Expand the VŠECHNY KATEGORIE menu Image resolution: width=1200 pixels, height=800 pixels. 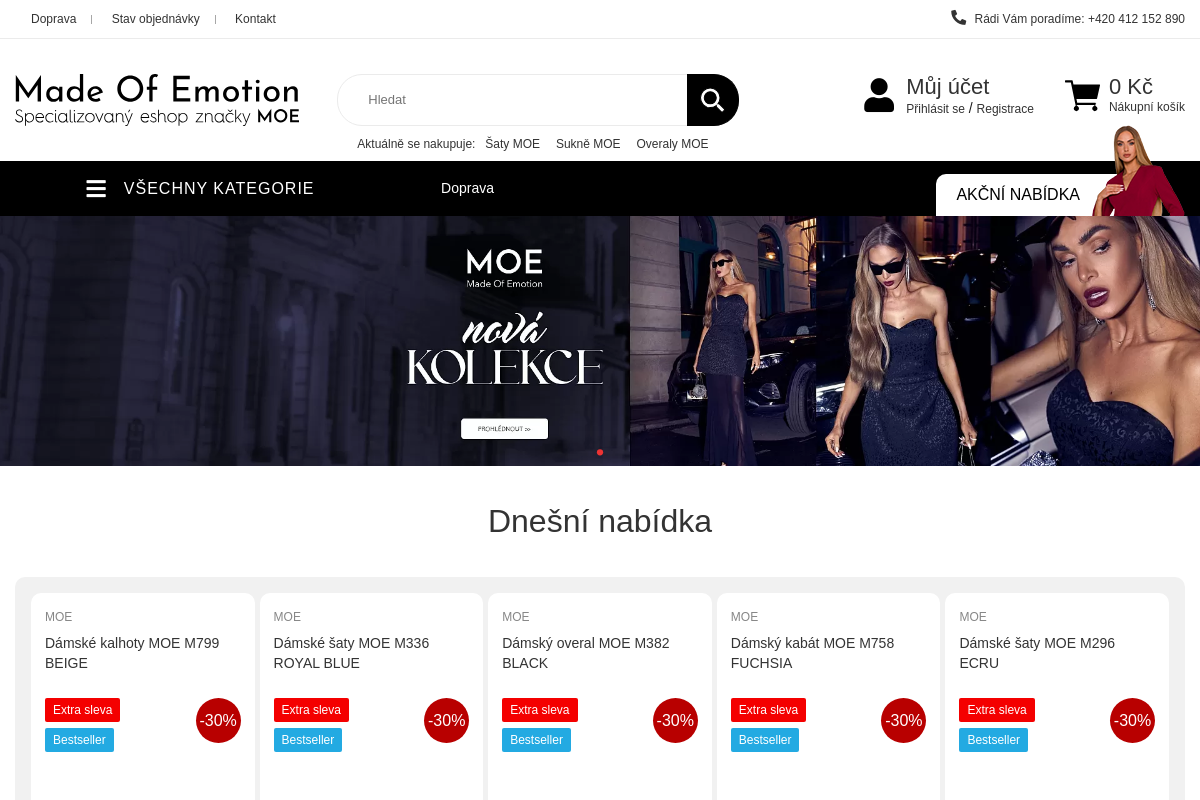219,188
